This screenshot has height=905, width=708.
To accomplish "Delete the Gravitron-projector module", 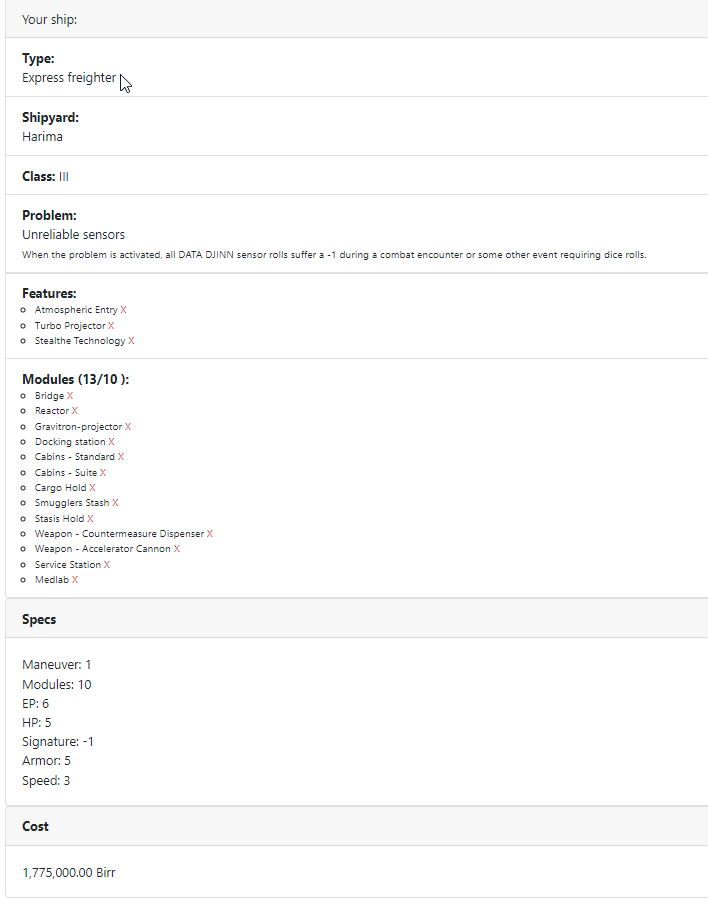I will pyautogui.click(x=128, y=427).
